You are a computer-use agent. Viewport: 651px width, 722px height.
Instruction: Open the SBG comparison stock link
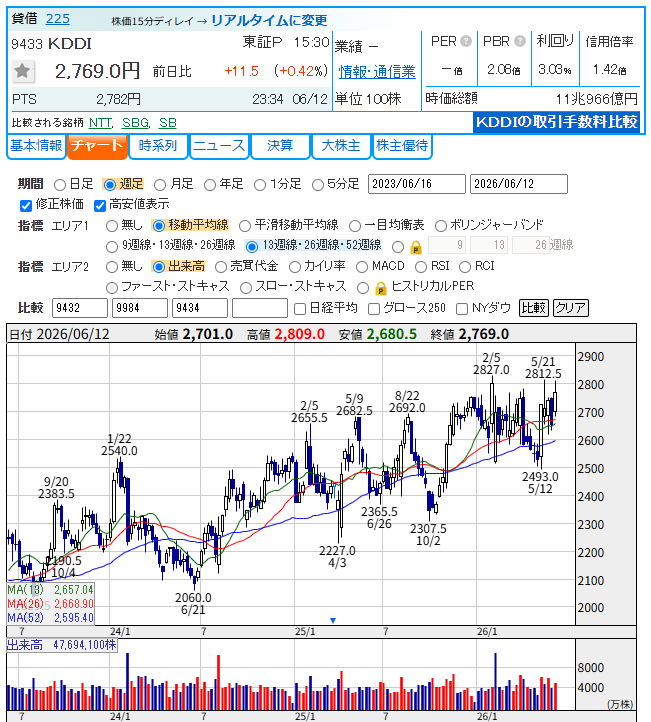(x=135, y=123)
